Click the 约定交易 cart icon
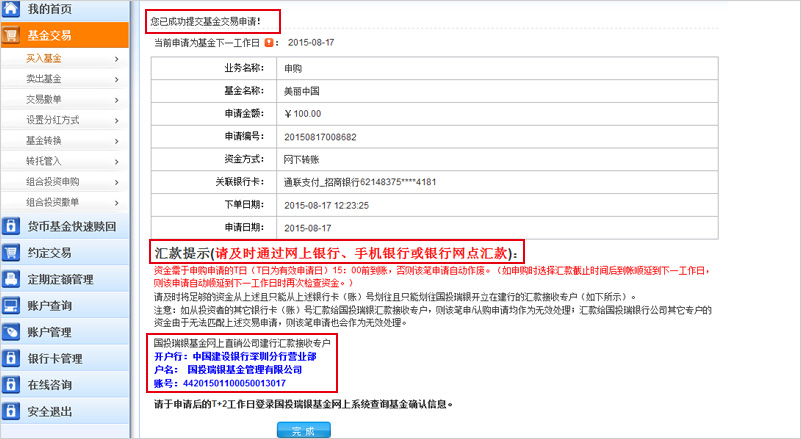The image size is (801, 439). pos(12,253)
